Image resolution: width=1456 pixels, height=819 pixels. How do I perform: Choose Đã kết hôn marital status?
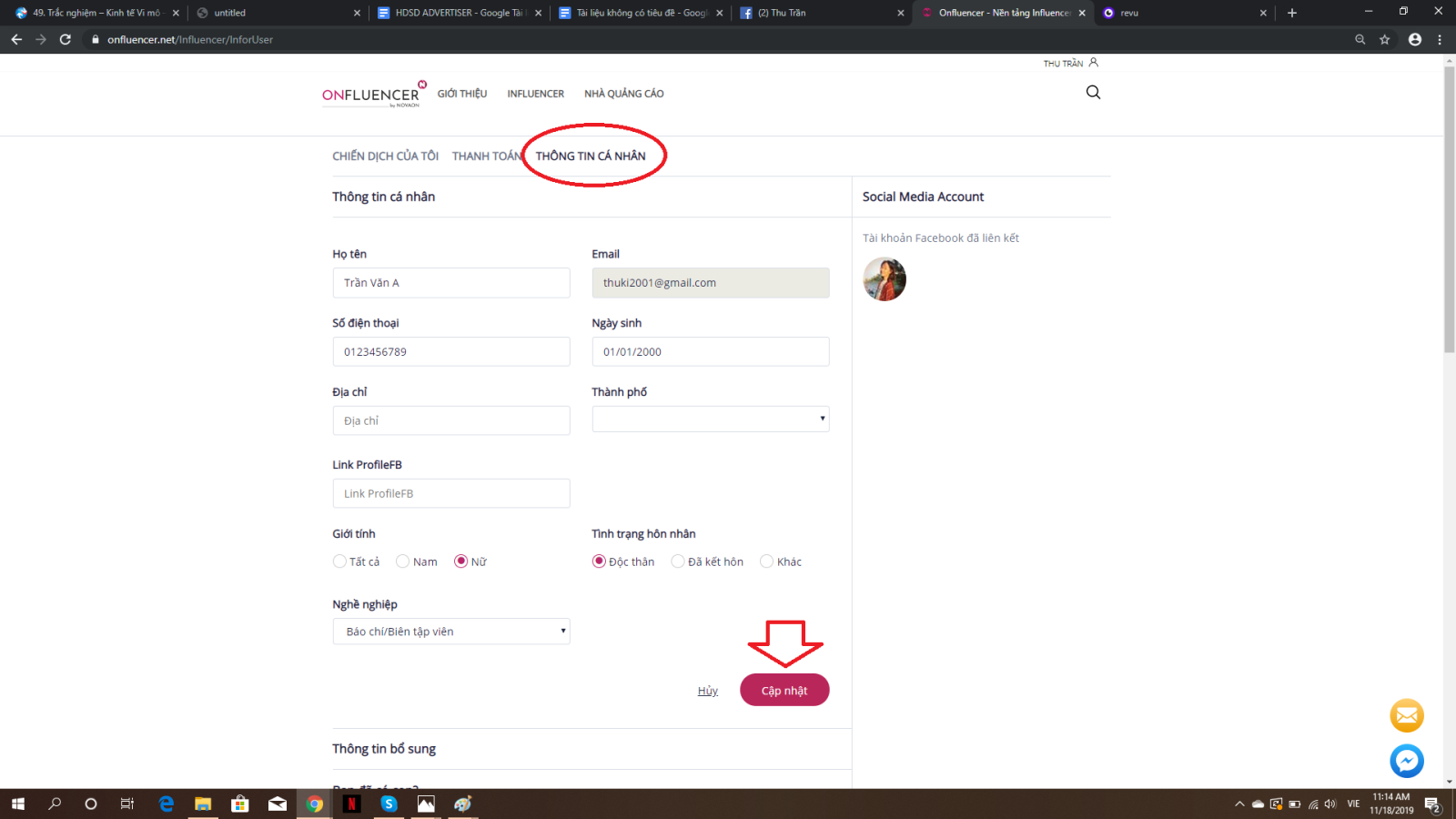[677, 561]
